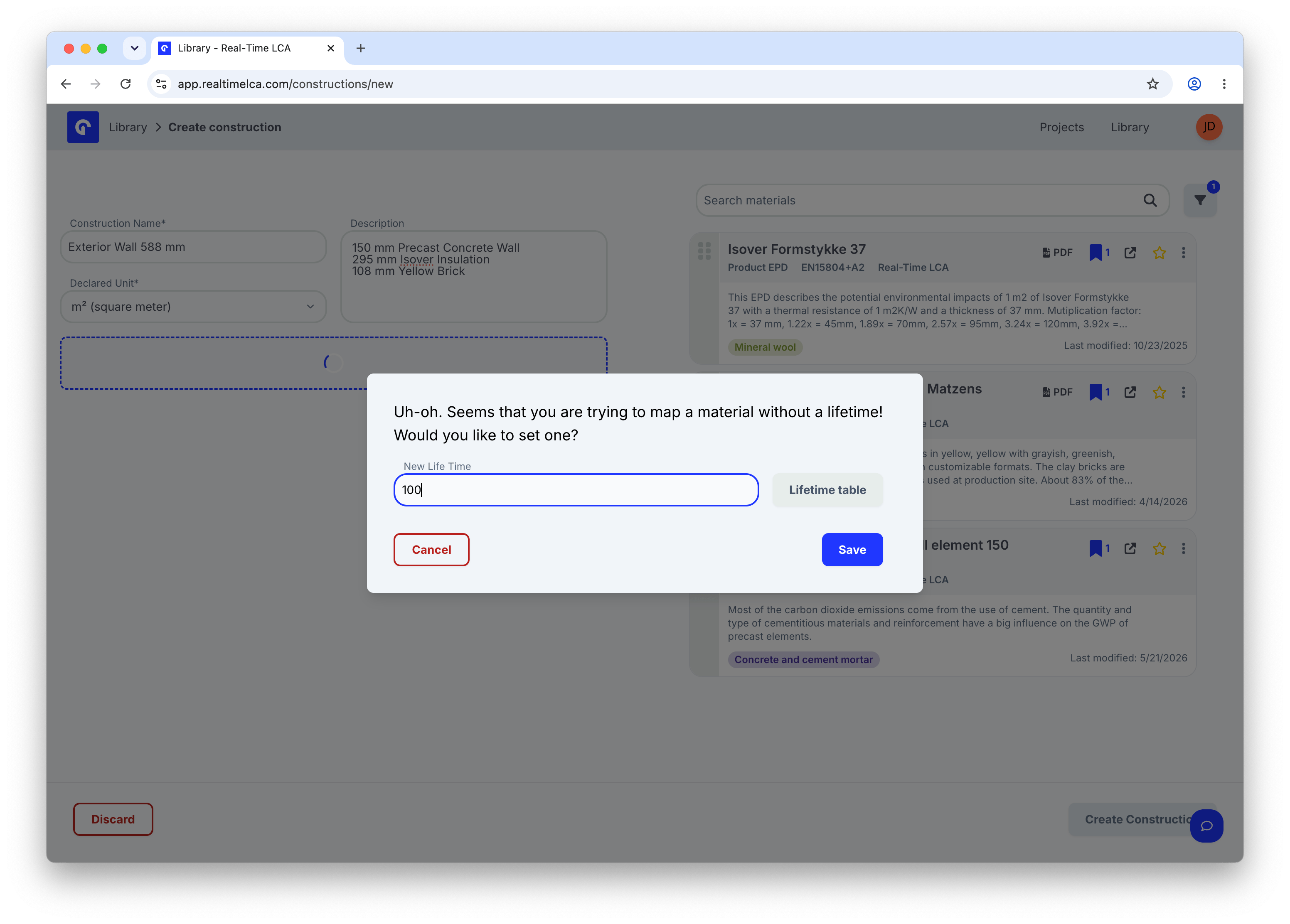Click the Real-Time LCA logo
The height and width of the screenshot is (924, 1290).
tap(83, 127)
